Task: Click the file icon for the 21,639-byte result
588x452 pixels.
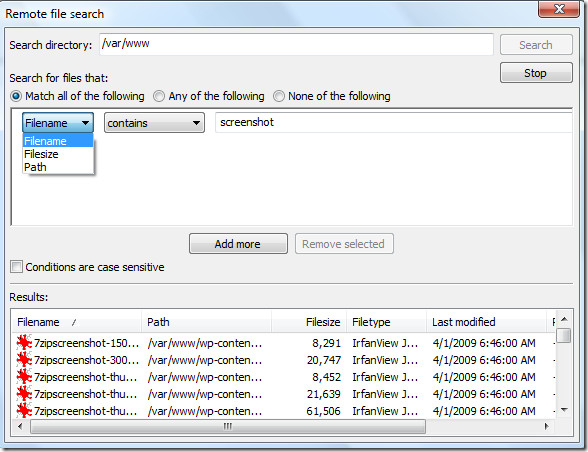Action: 24,394
